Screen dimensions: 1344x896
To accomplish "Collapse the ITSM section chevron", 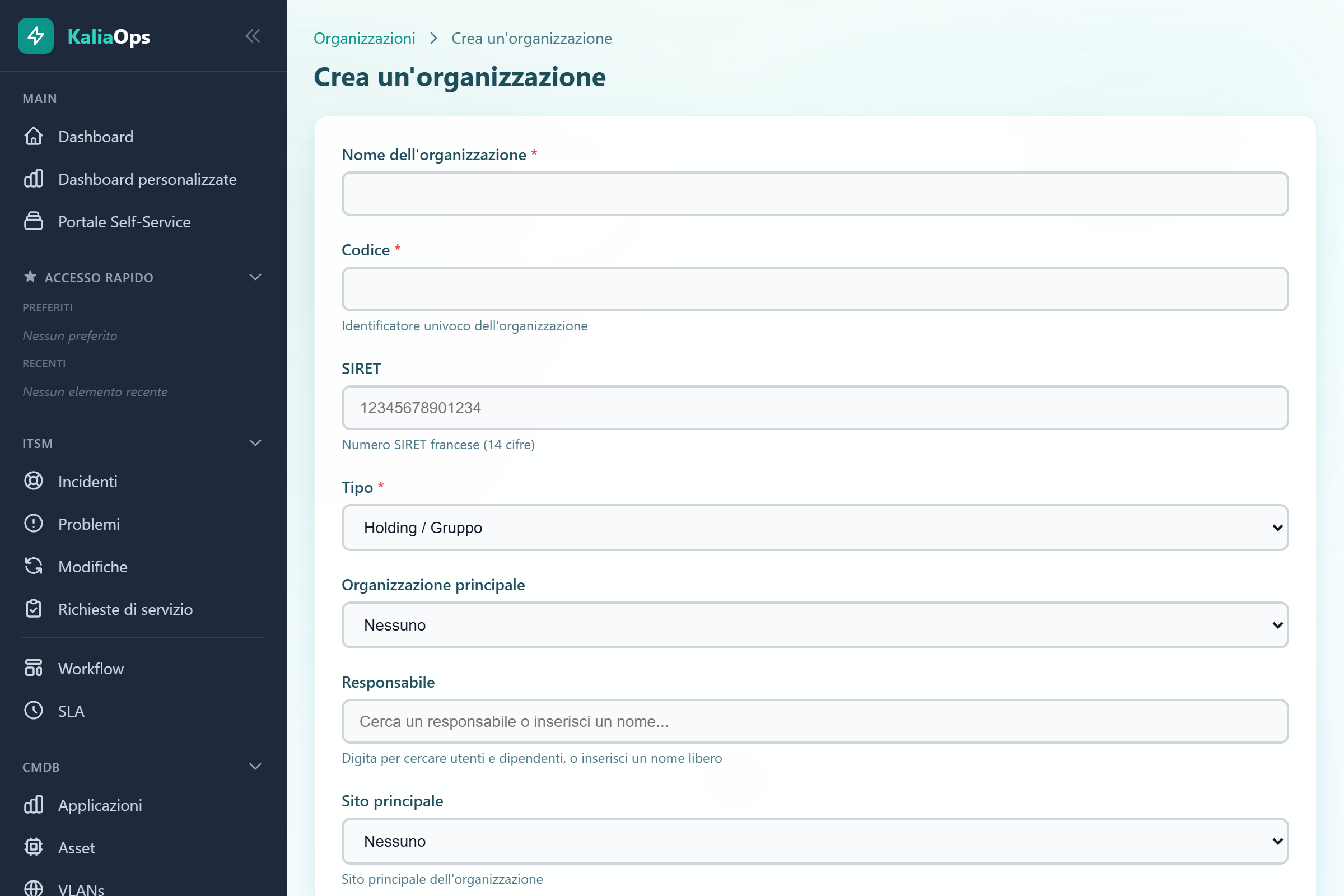I will (x=255, y=443).
